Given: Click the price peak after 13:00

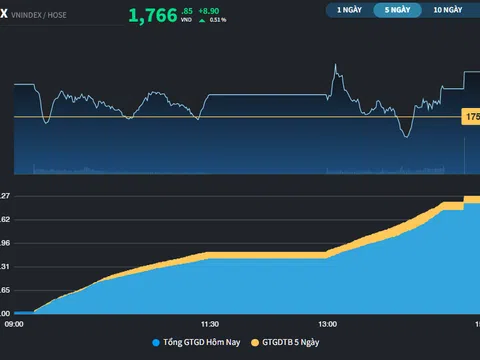Looking at the screenshot, I should [x=335, y=65].
